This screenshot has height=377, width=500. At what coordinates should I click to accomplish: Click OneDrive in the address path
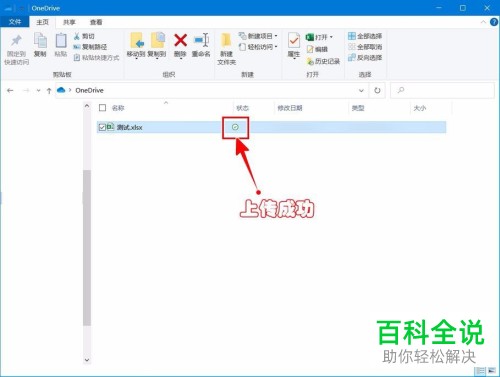(x=89, y=90)
